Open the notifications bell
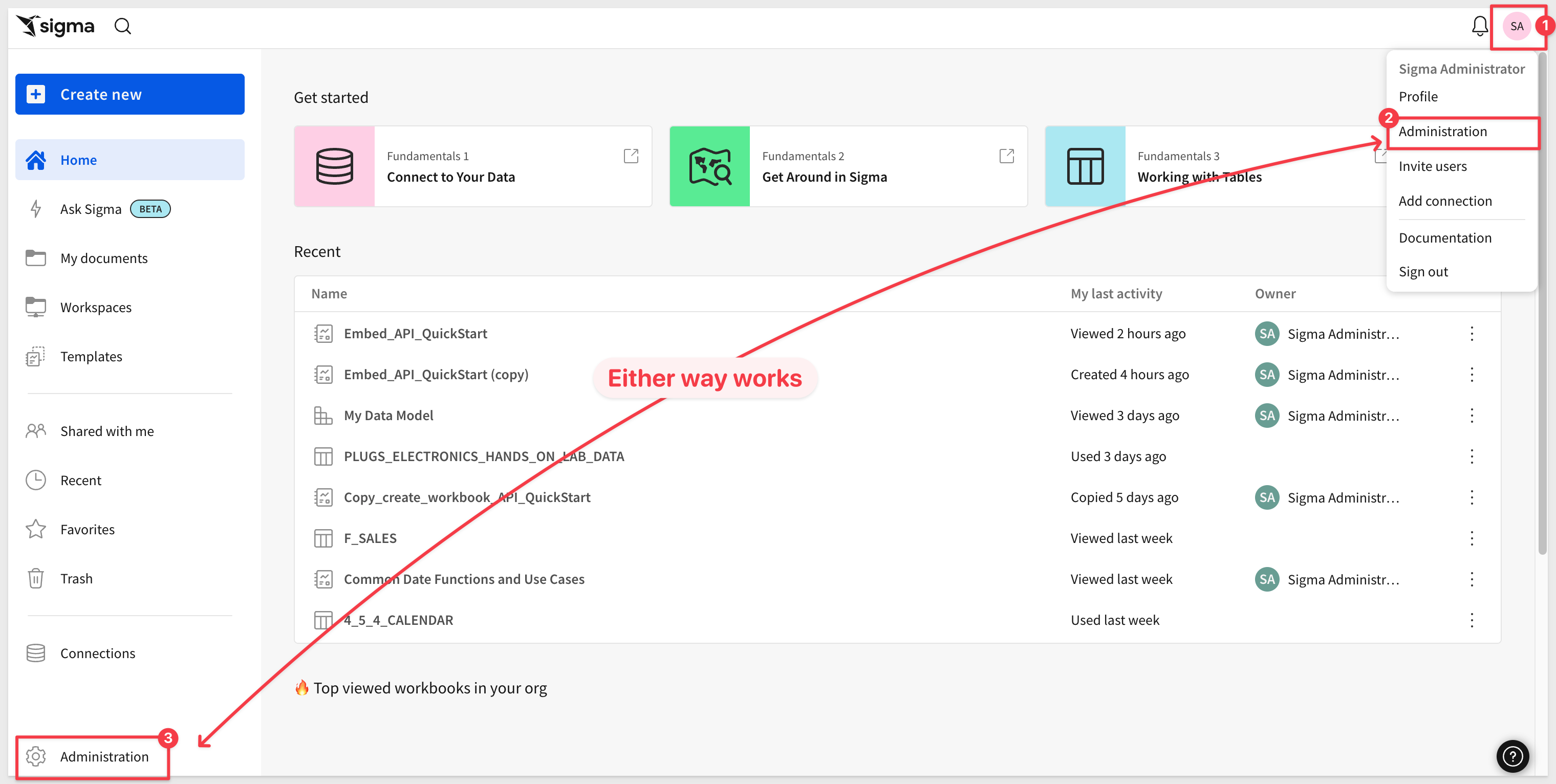This screenshot has height=784, width=1556. pos(1479,26)
